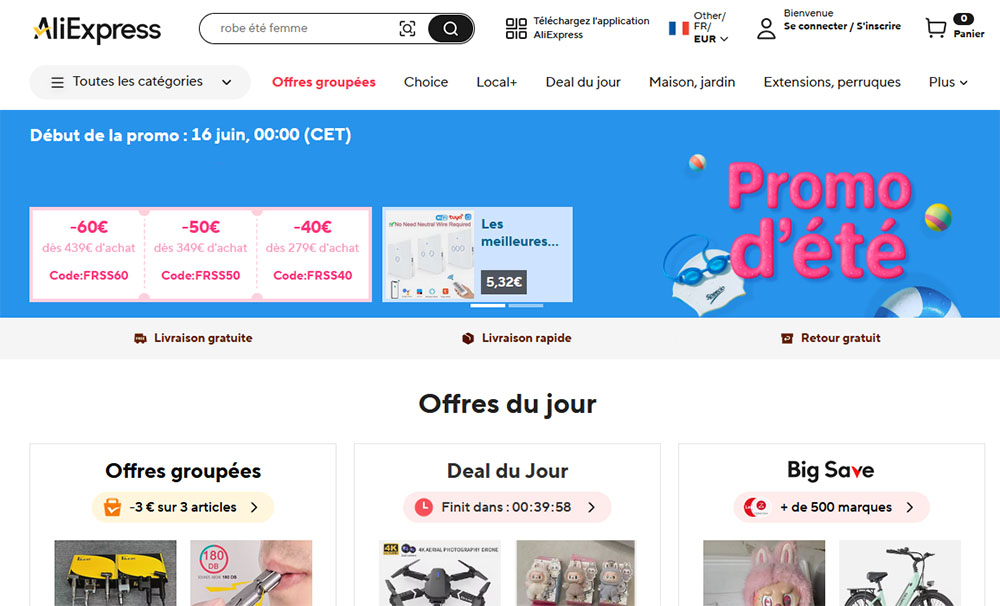Open the shopping cart icon
The image size is (1000, 606).
(x=936, y=27)
